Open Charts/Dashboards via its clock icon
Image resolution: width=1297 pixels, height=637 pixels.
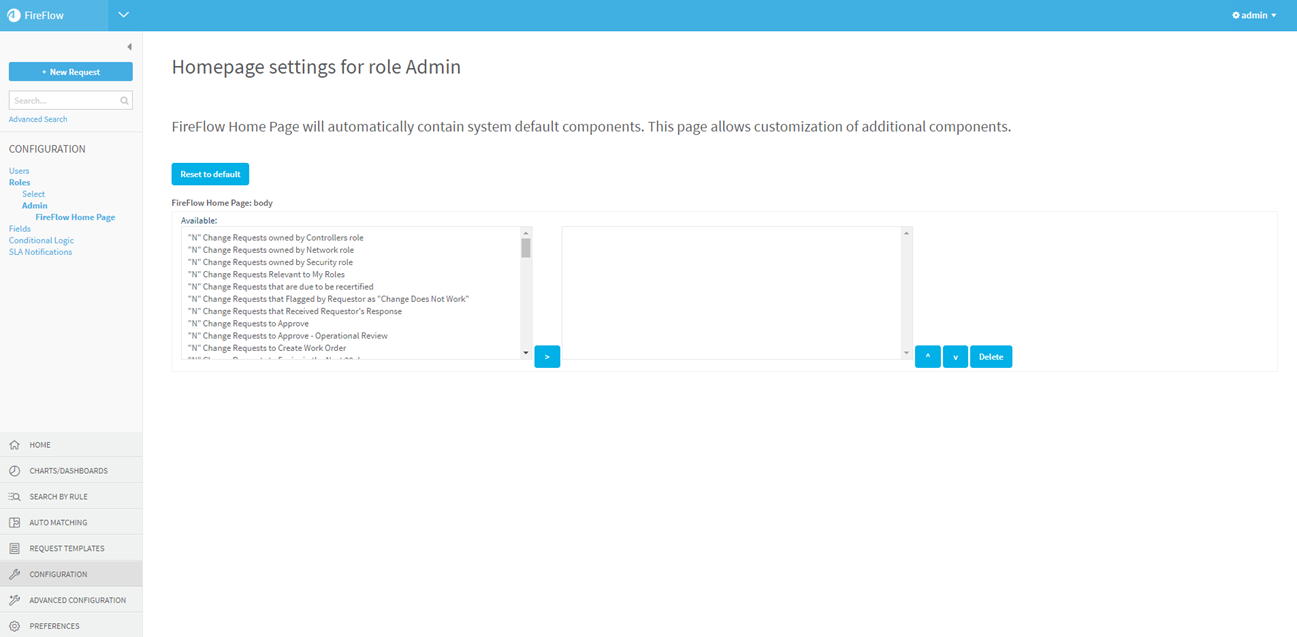14,471
